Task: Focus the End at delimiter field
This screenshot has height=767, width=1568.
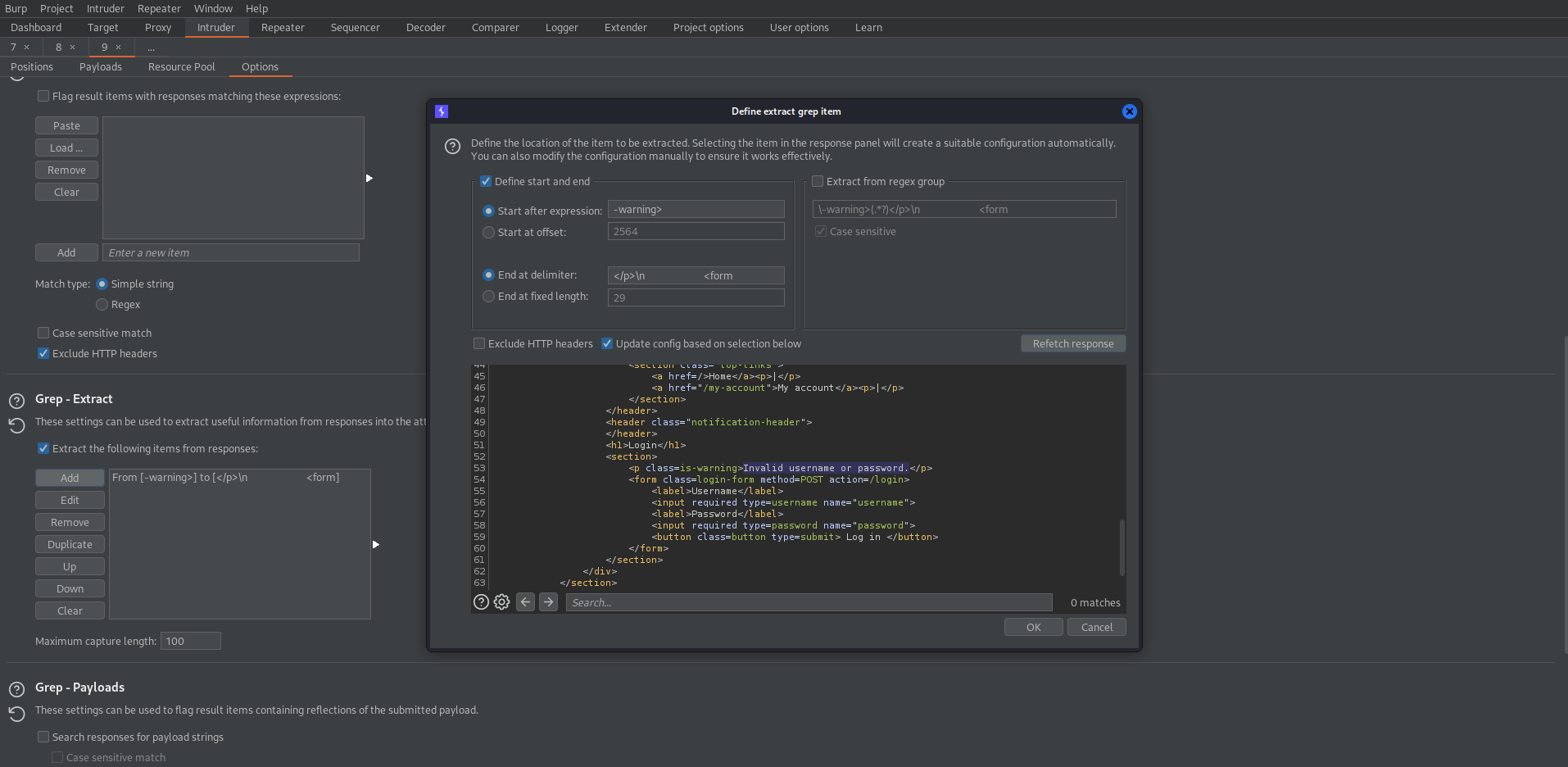Action: point(696,275)
